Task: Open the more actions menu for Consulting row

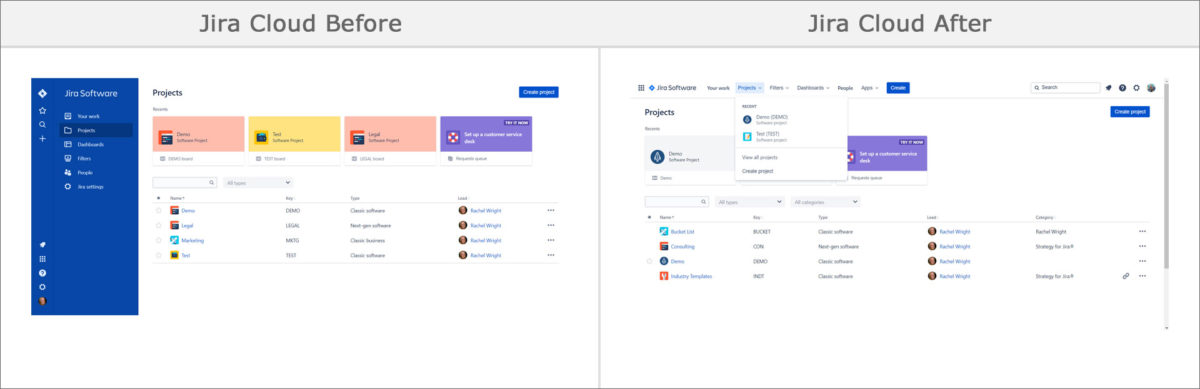Action: [1142, 246]
